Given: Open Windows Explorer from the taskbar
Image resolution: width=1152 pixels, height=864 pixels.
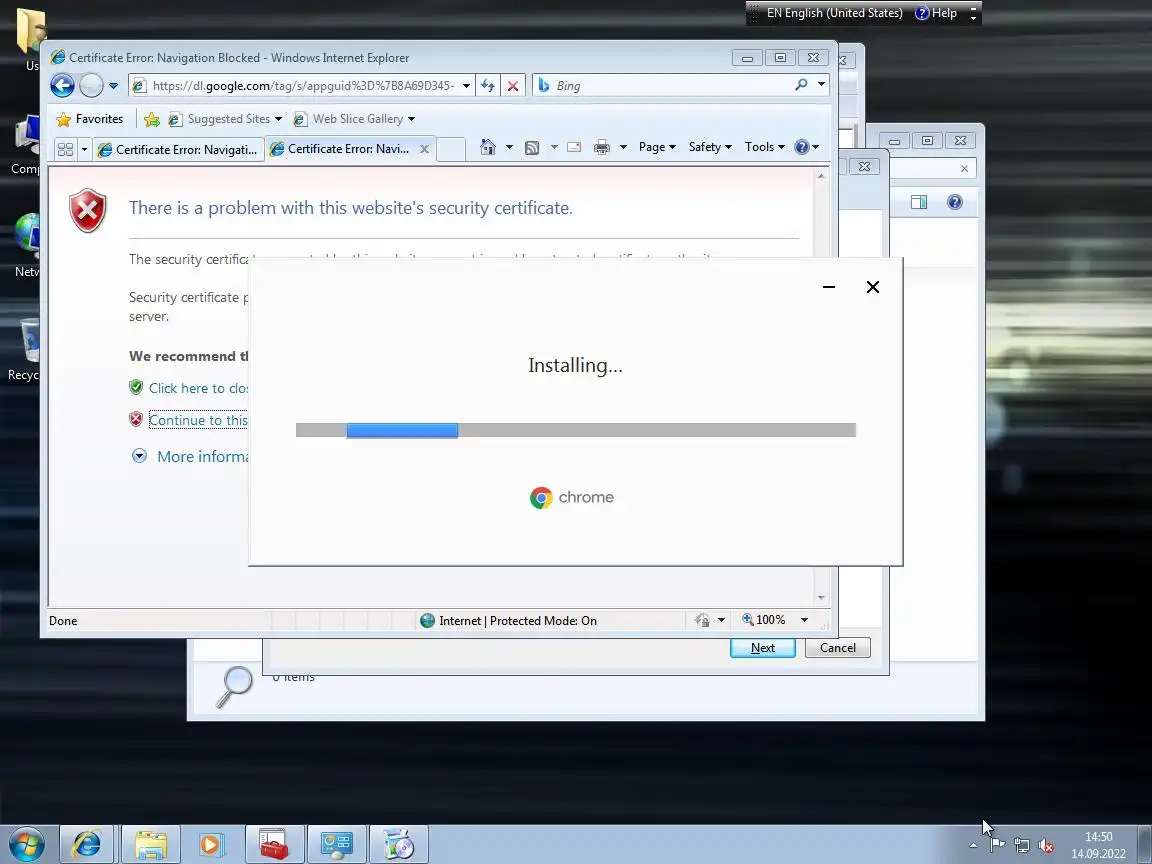Looking at the screenshot, I should pyautogui.click(x=151, y=845).
